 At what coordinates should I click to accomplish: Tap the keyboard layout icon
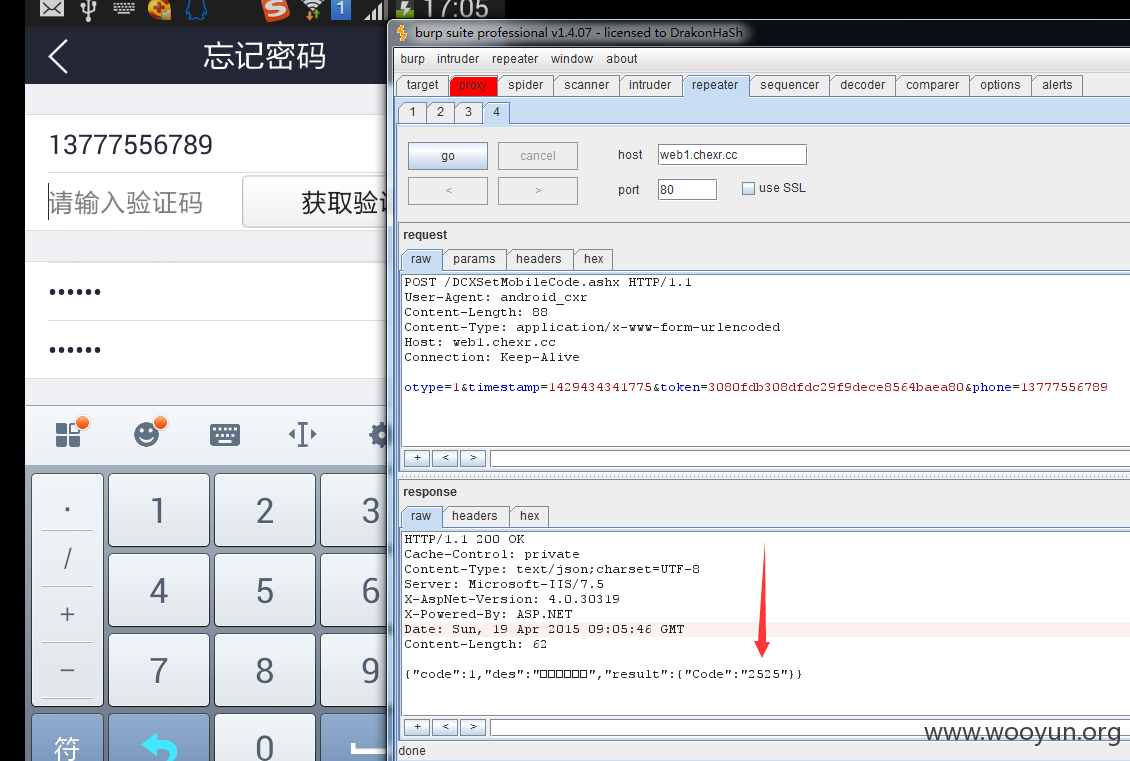[x=225, y=435]
